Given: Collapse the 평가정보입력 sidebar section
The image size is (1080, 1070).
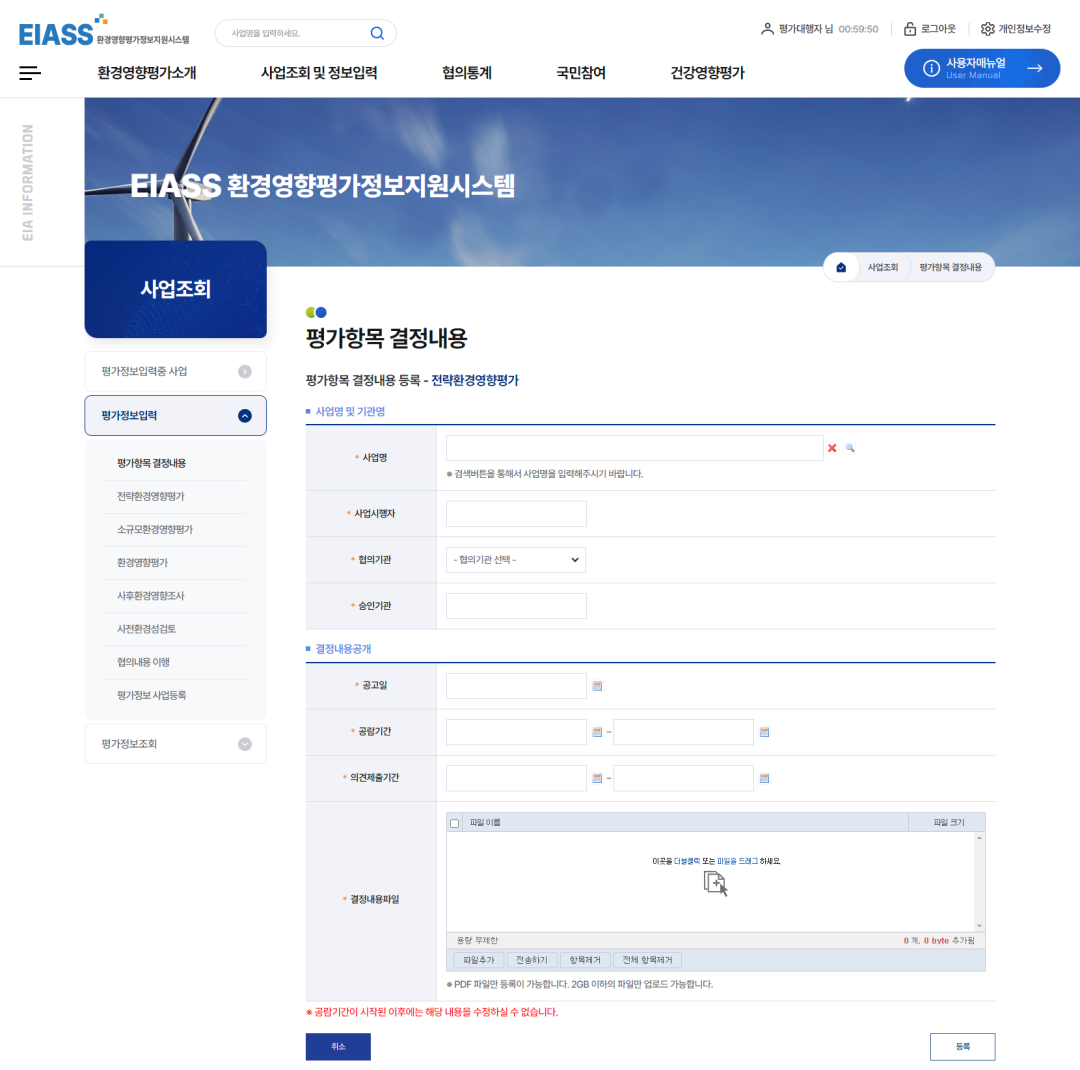Looking at the screenshot, I should (x=245, y=416).
